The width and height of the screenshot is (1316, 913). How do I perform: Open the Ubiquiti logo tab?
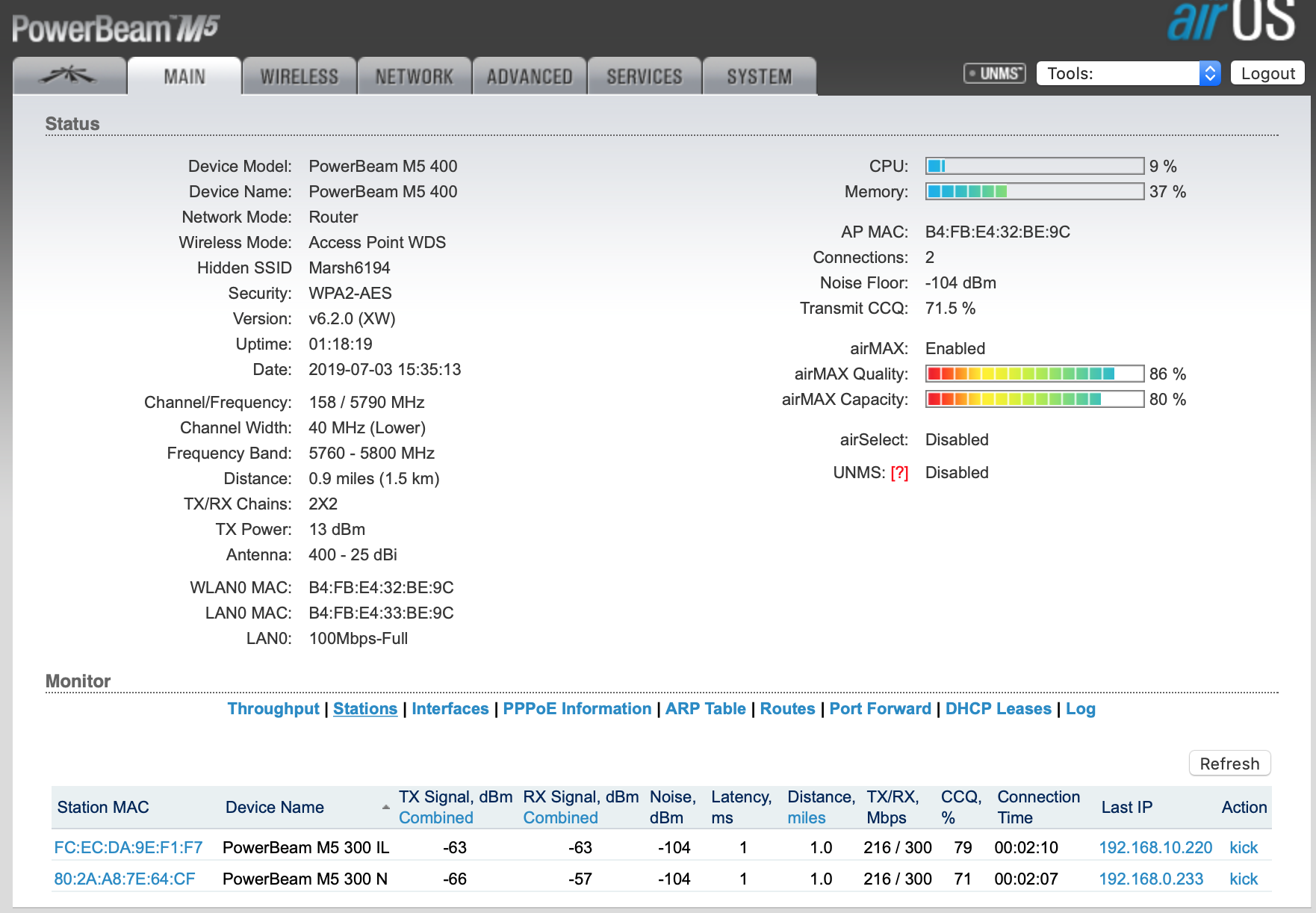pyautogui.click(x=69, y=76)
